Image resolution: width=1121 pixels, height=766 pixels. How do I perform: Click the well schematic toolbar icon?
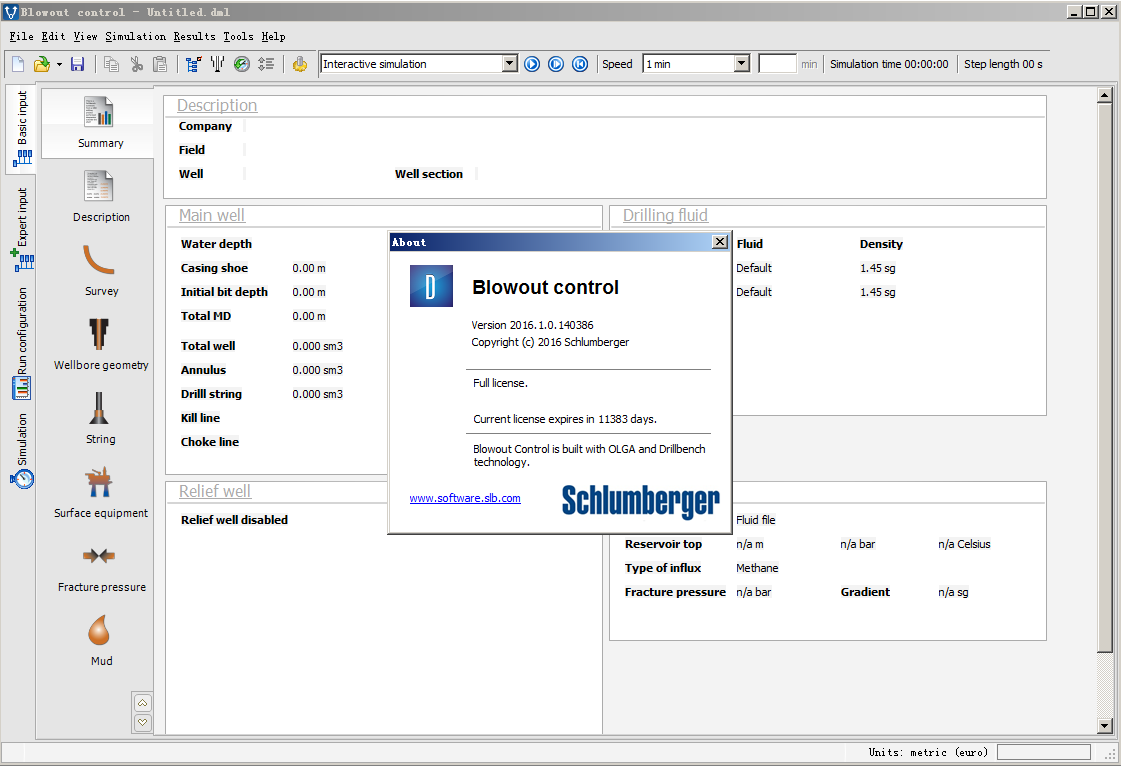(x=217, y=64)
